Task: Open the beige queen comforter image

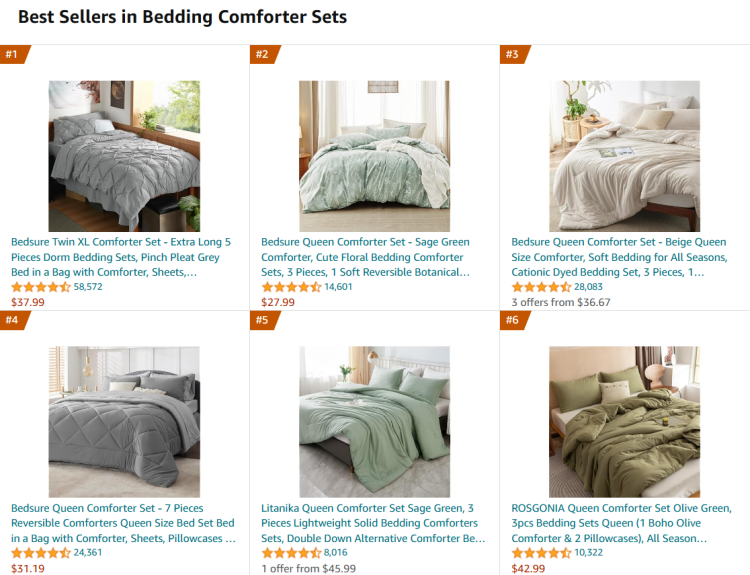Action: (624, 156)
